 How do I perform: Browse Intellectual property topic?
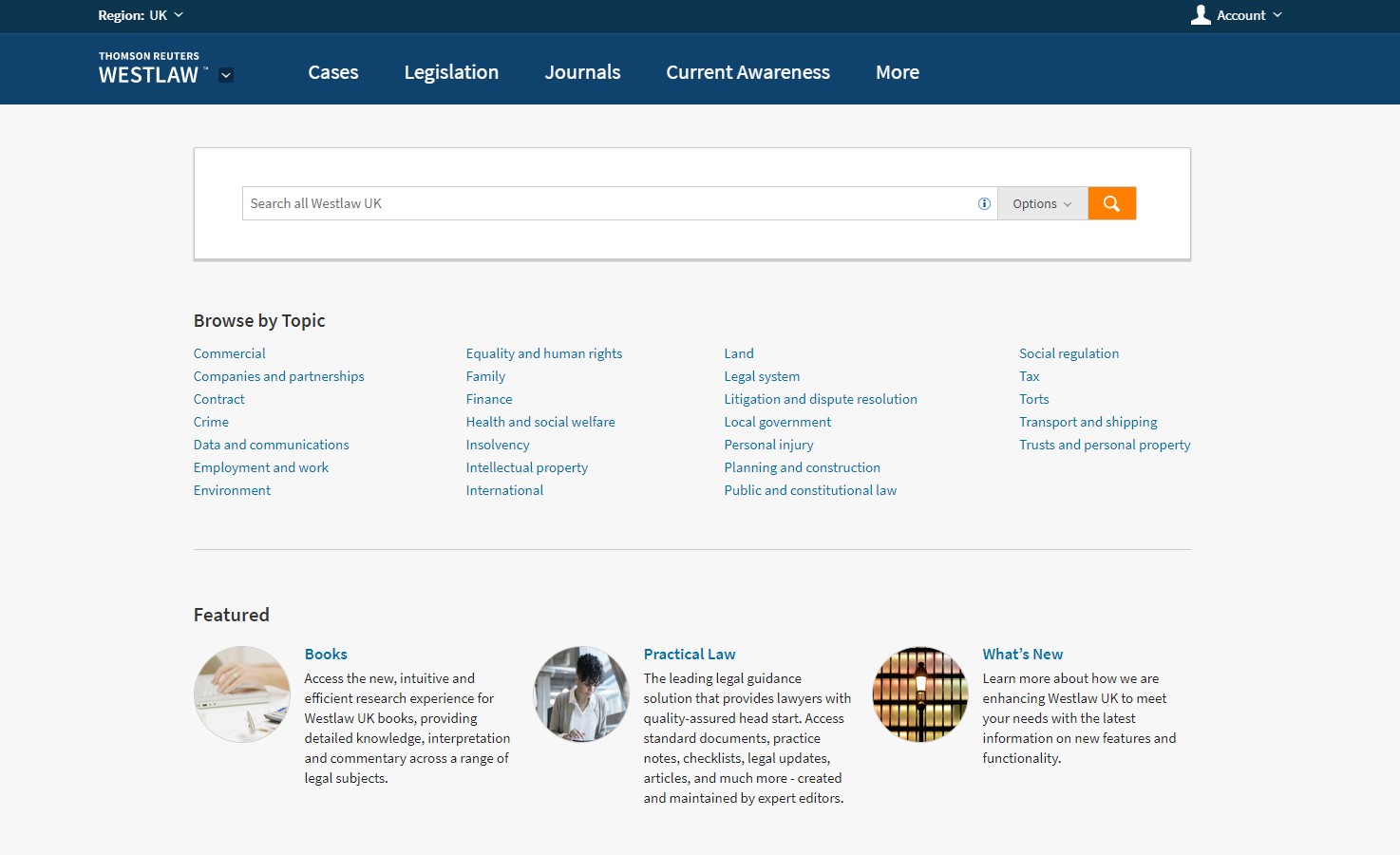[527, 467]
